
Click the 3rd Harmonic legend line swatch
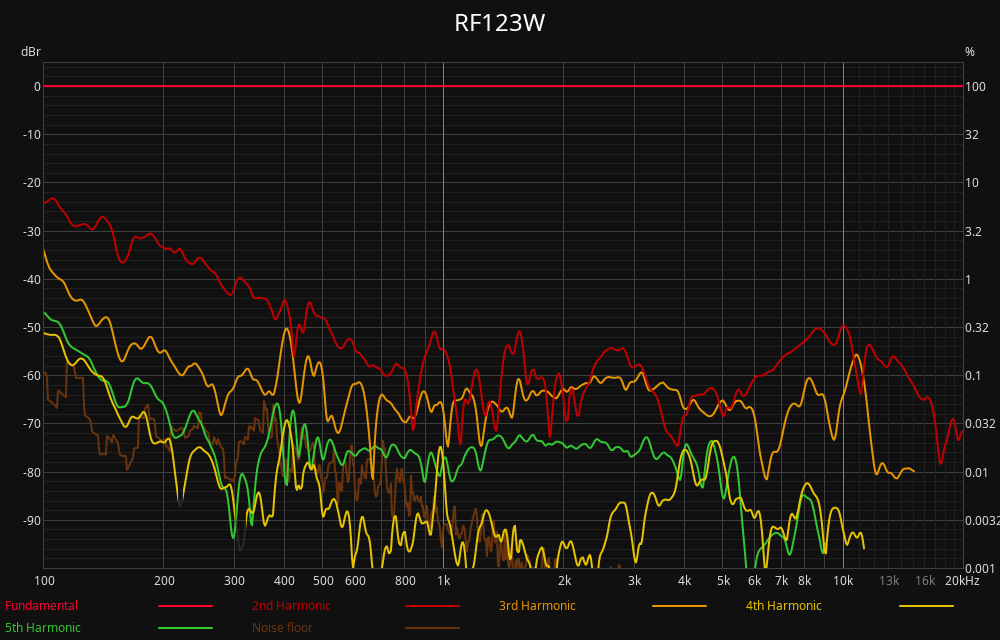pos(679,606)
